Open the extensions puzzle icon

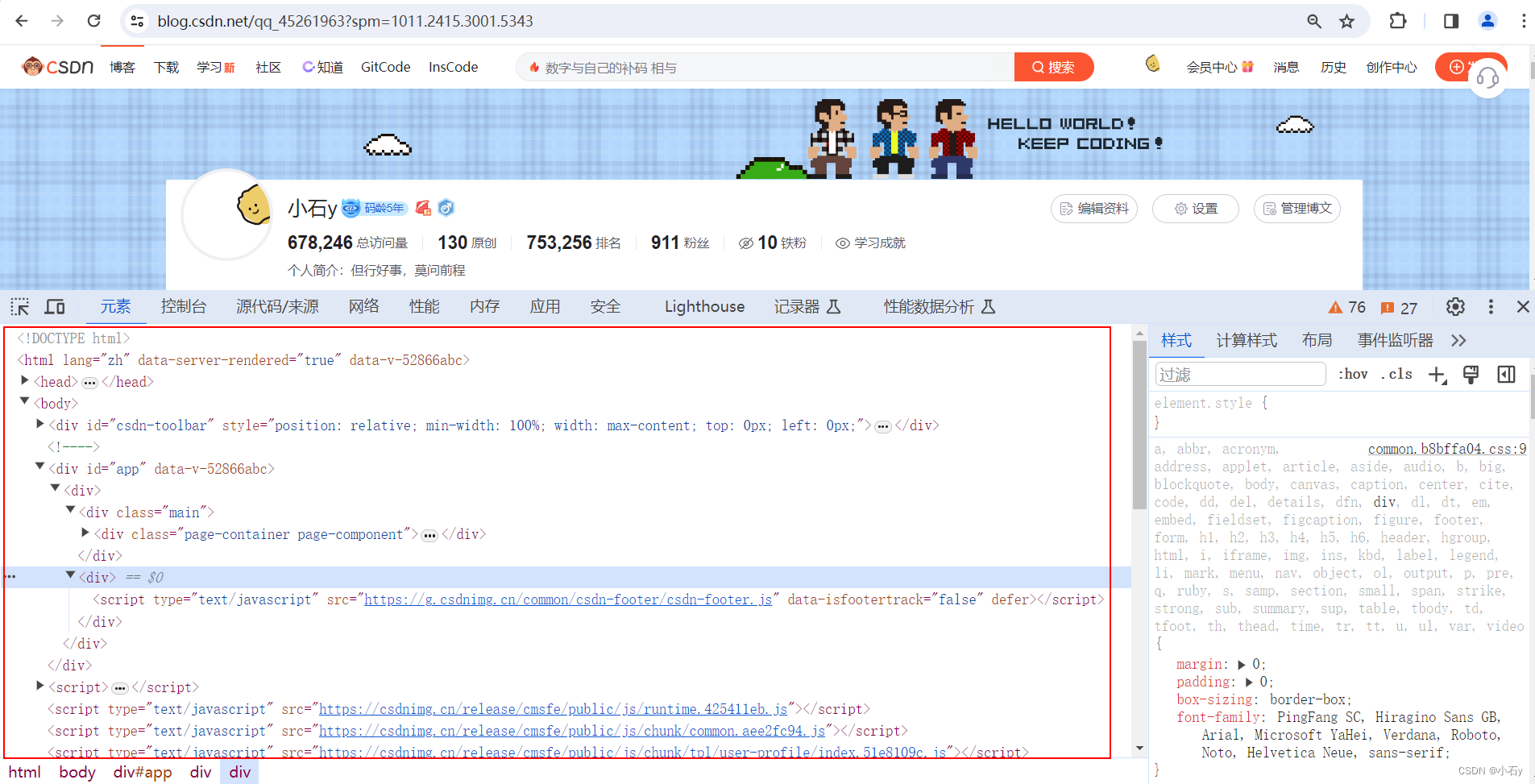1398,21
